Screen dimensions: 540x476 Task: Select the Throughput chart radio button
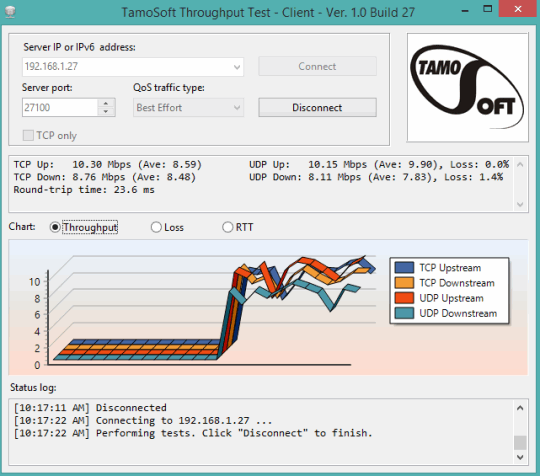tap(55, 227)
